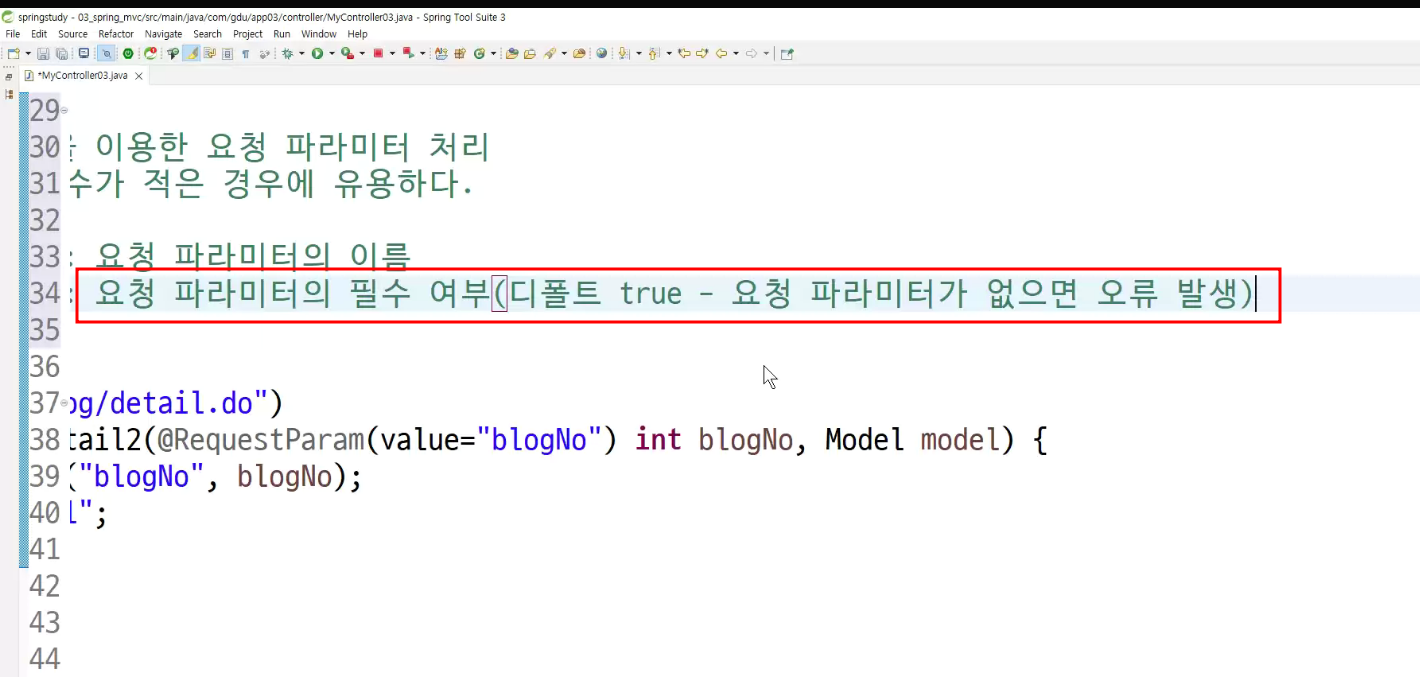Click the Open Task search icon
The width and height of the screenshot is (1420, 677).
tap(172, 54)
